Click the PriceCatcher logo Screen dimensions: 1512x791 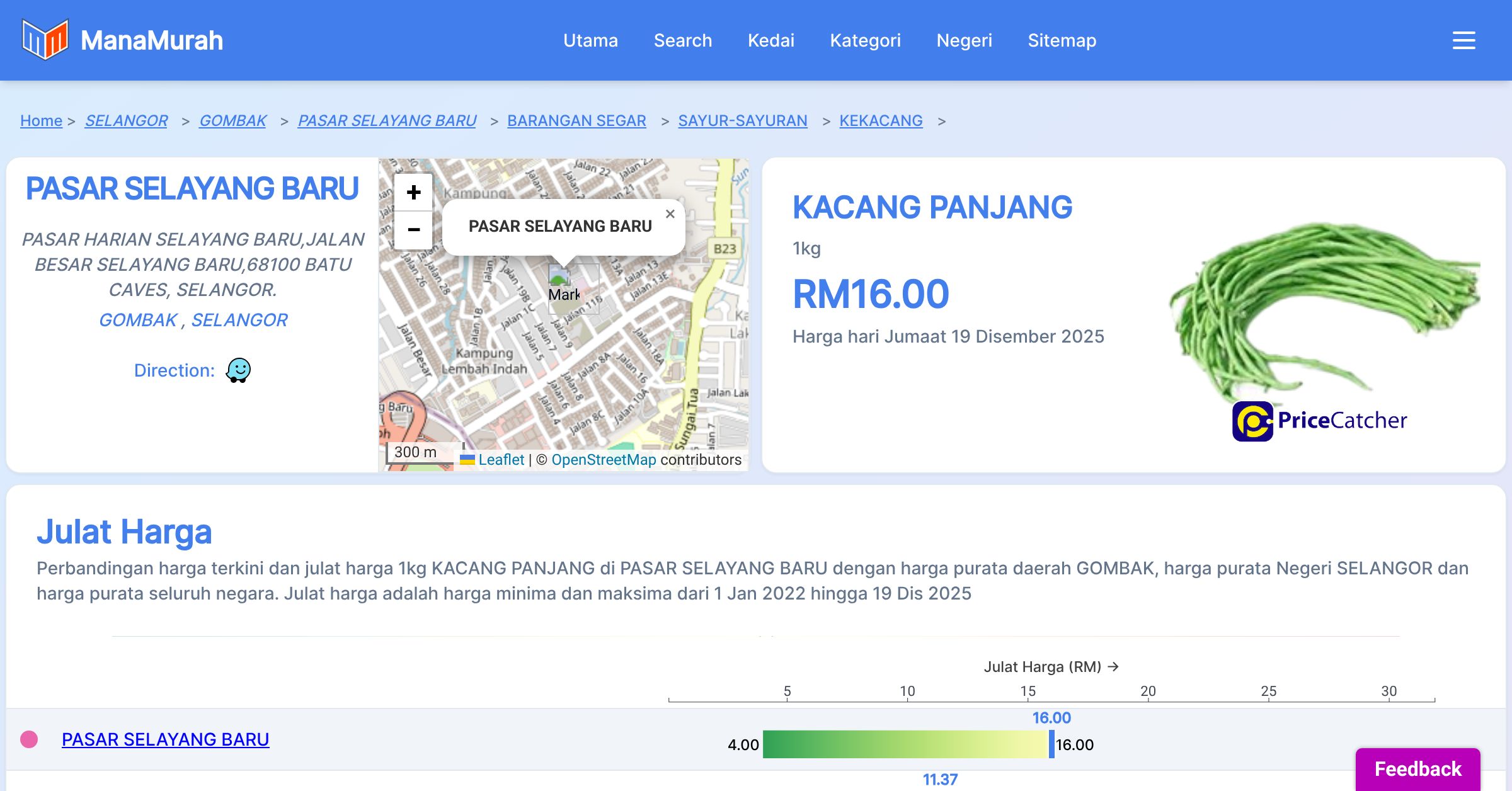(1319, 421)
